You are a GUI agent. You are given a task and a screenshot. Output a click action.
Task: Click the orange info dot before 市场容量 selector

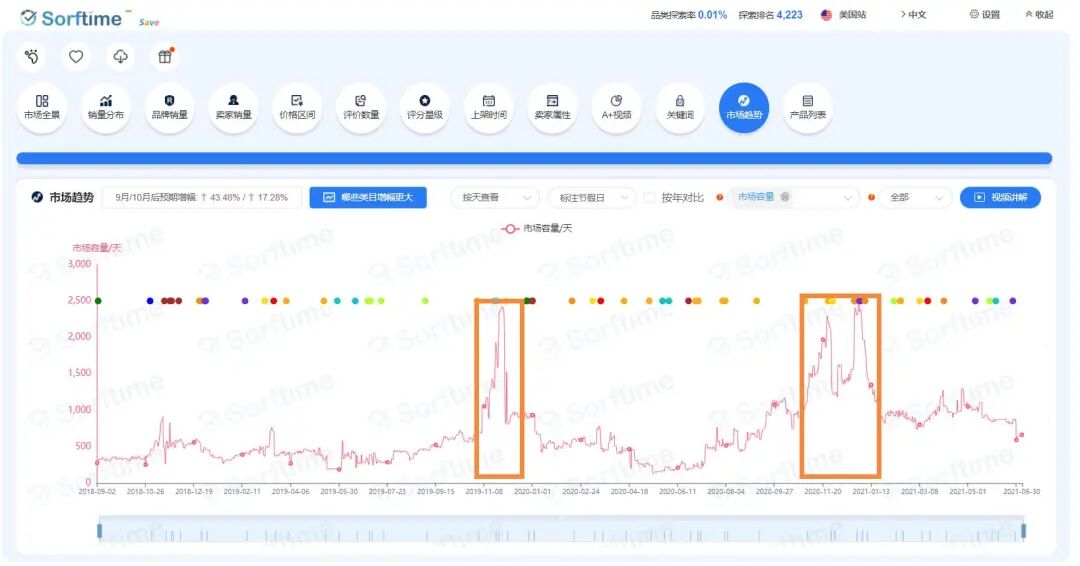(720, 198)
